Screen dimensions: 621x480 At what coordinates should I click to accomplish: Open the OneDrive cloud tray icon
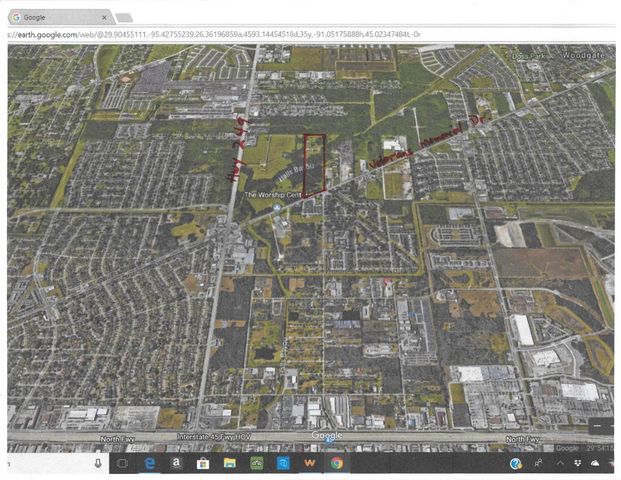(595, 463)
